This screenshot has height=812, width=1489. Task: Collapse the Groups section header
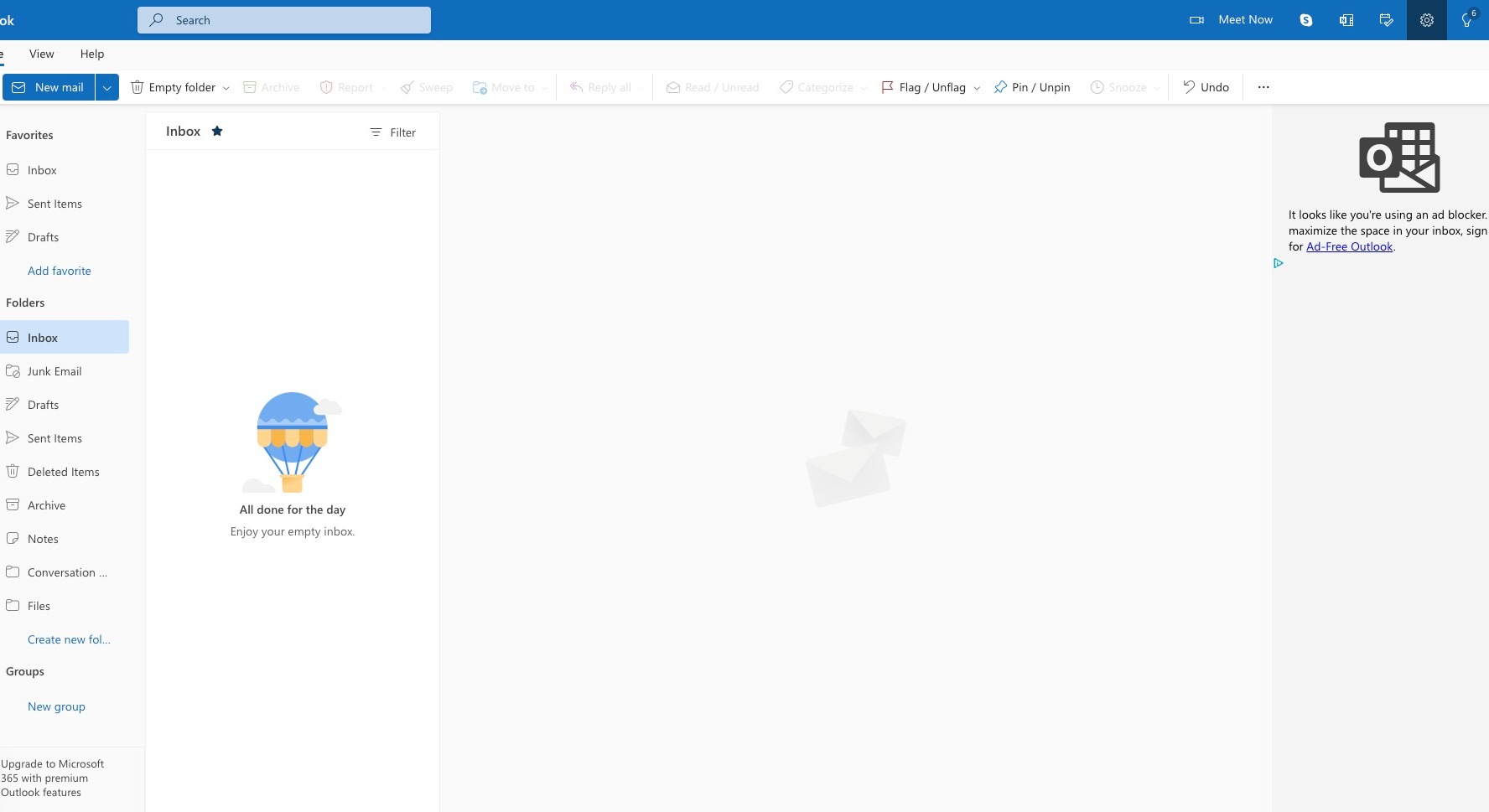[25, 671]
